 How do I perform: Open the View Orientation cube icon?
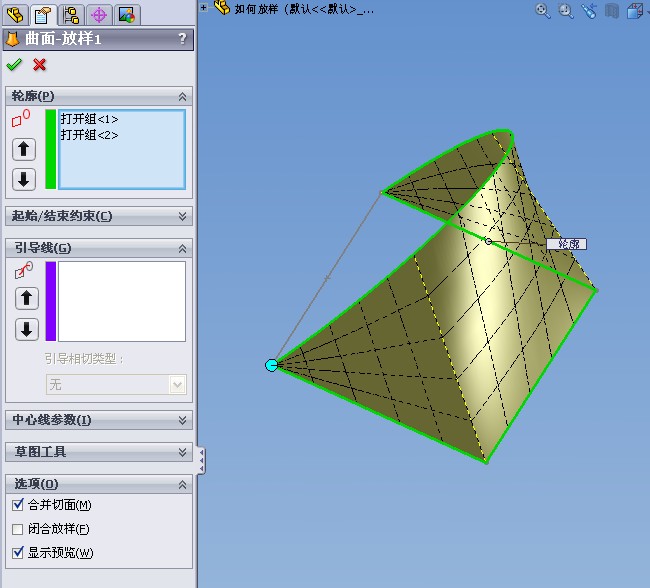coord(635,10)
